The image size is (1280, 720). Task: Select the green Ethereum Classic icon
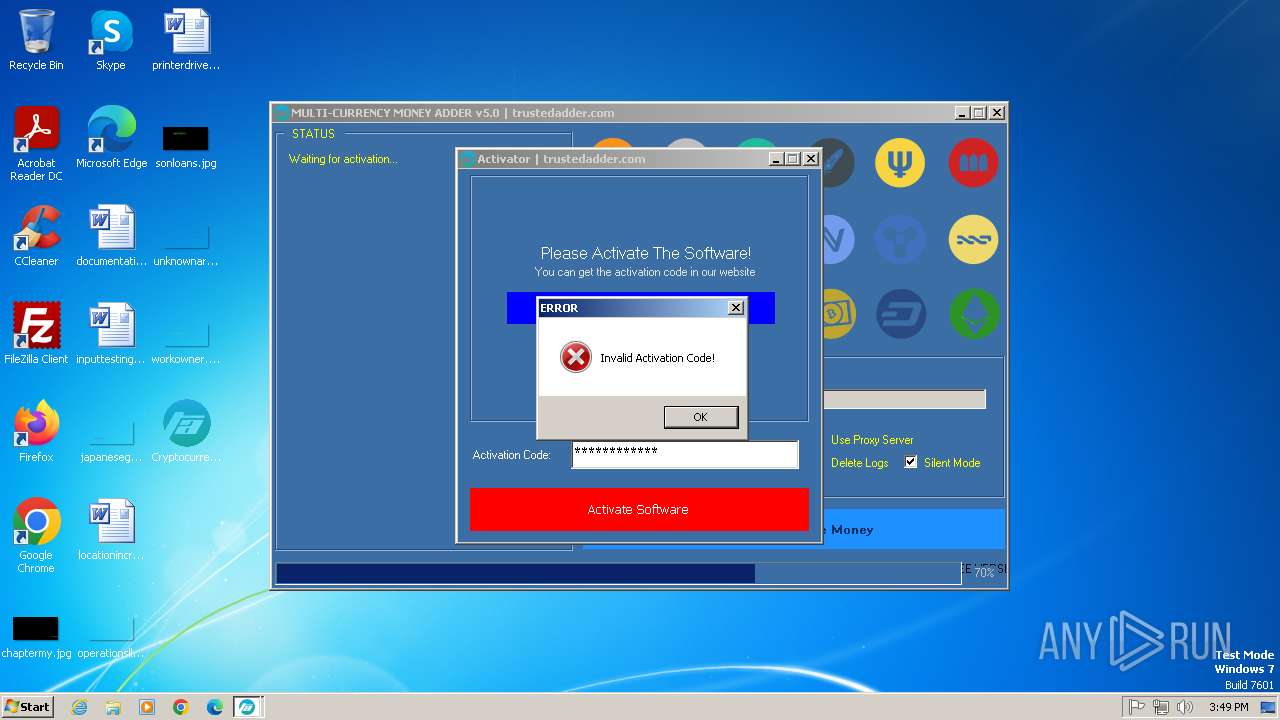(x=973, y=315)
